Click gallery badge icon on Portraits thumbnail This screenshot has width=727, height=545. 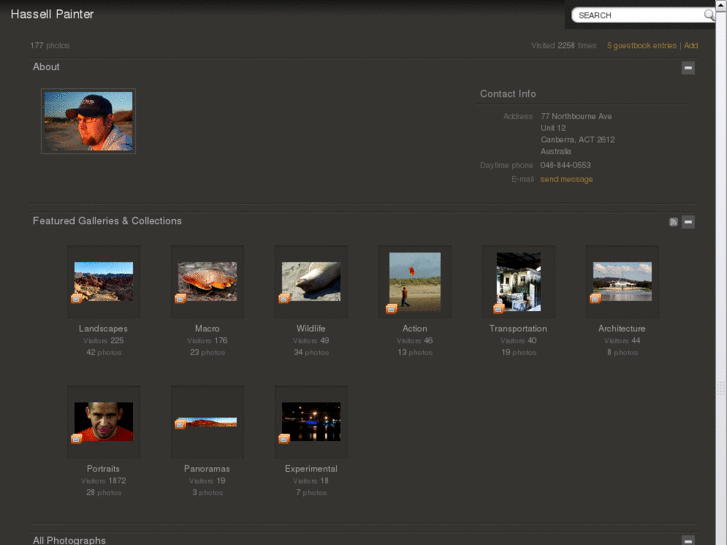coord(77,439)
